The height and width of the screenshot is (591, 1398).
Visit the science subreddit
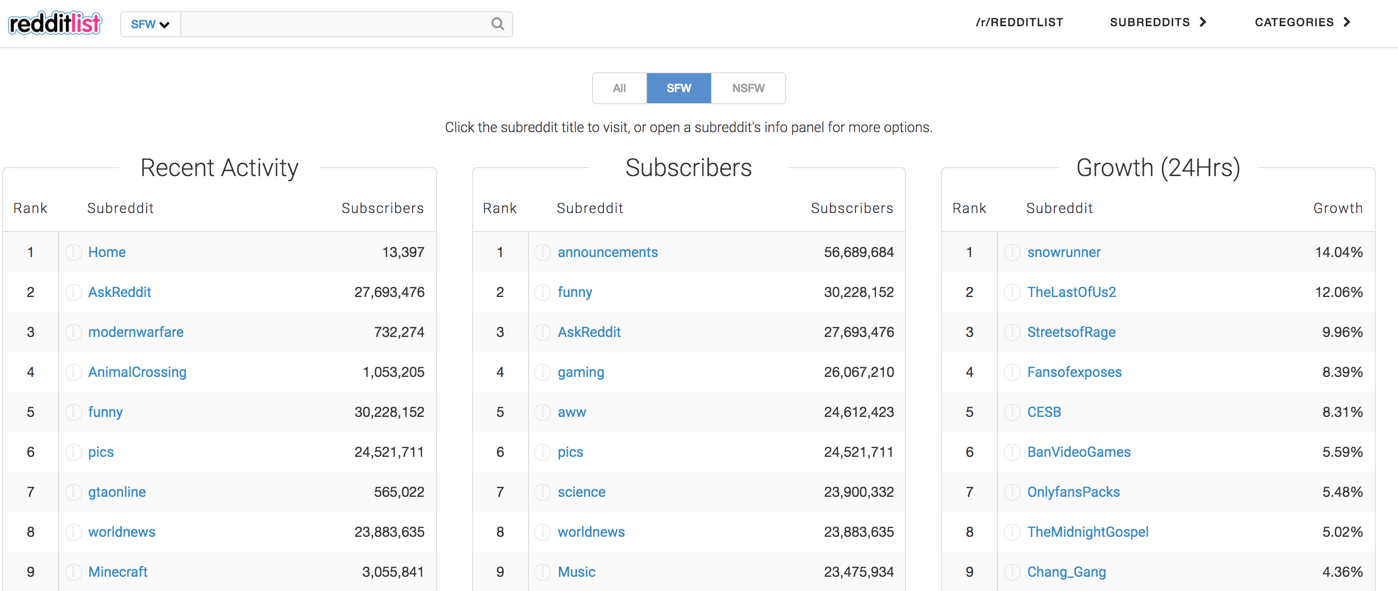582,492
